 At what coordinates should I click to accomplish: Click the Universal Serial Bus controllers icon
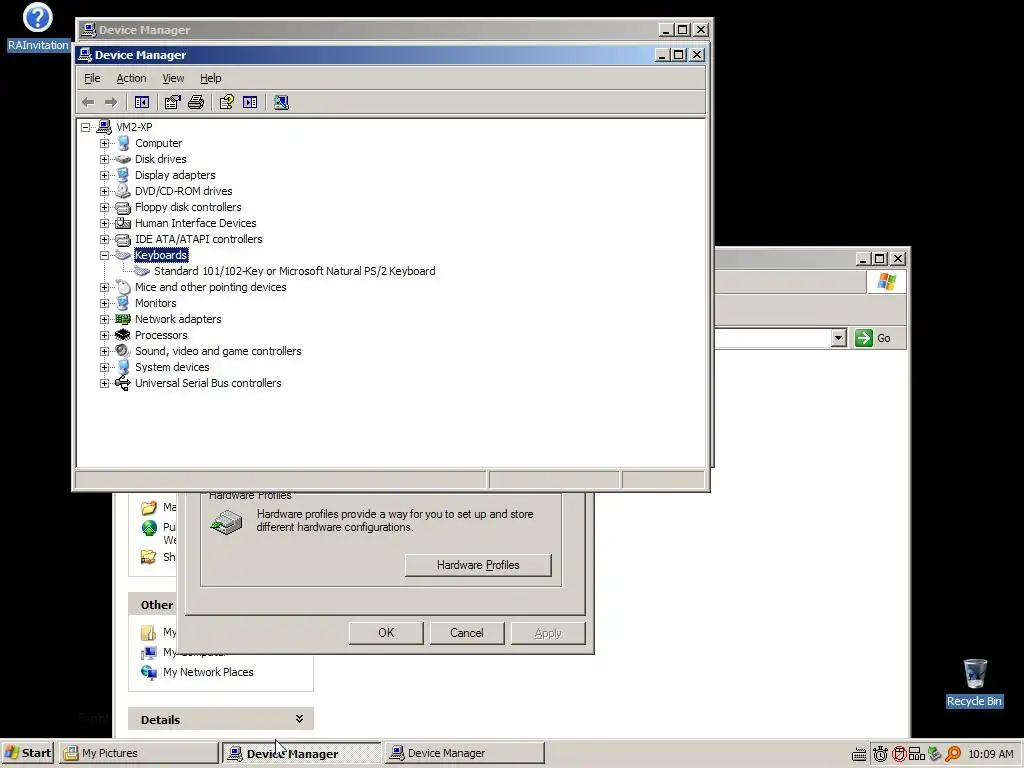[123, 383]
